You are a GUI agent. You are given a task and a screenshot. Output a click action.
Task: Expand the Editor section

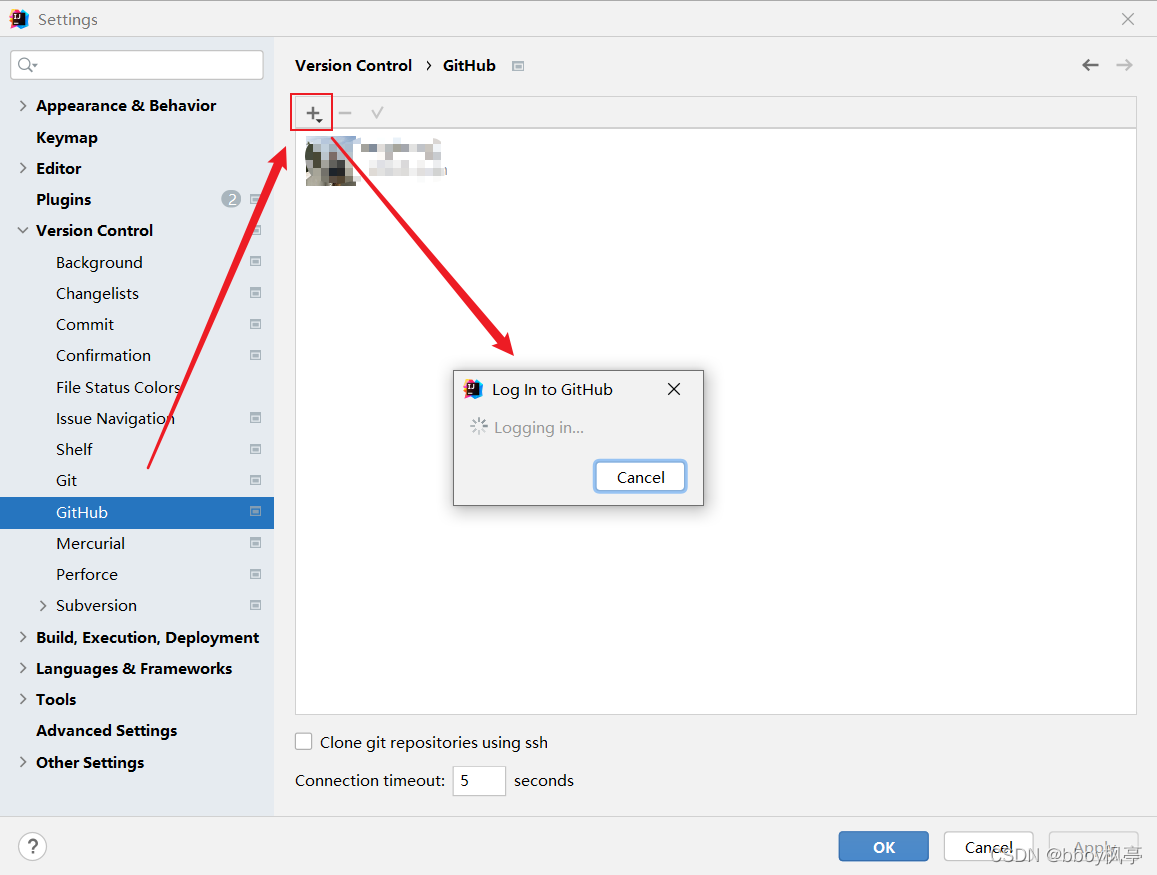click(x=23, y=168)
